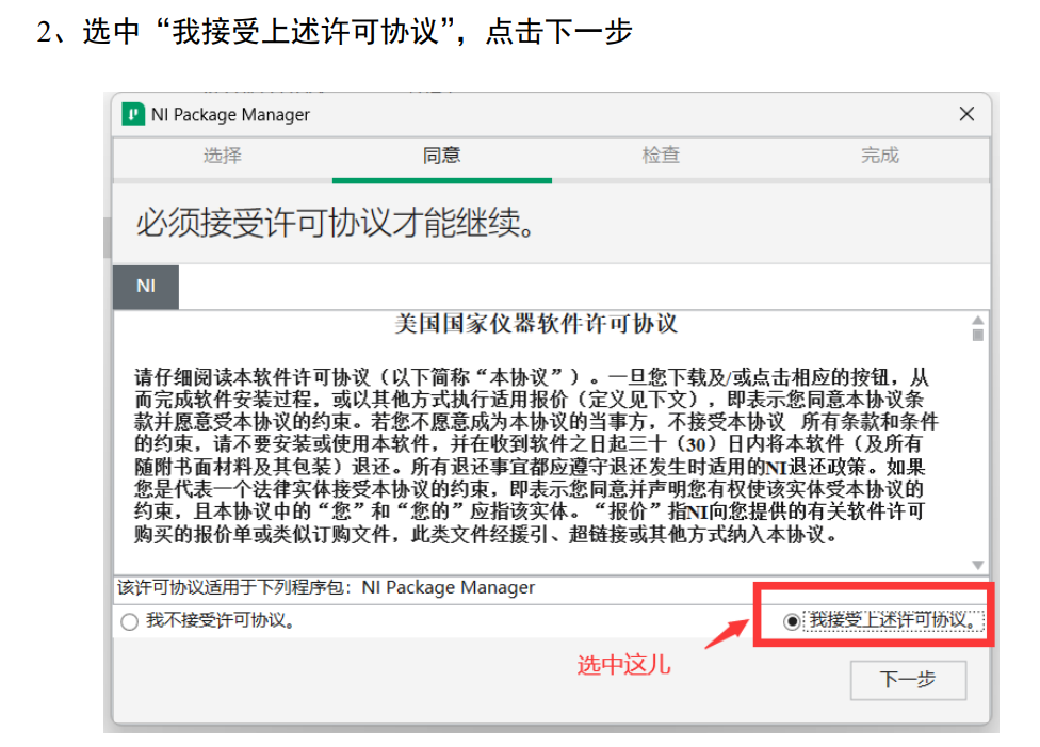The image size is (1040, 747).
Task: Click the 必须接受许可协议才能继续 headline
Action: pyautogui.click(x=335, y=222)
